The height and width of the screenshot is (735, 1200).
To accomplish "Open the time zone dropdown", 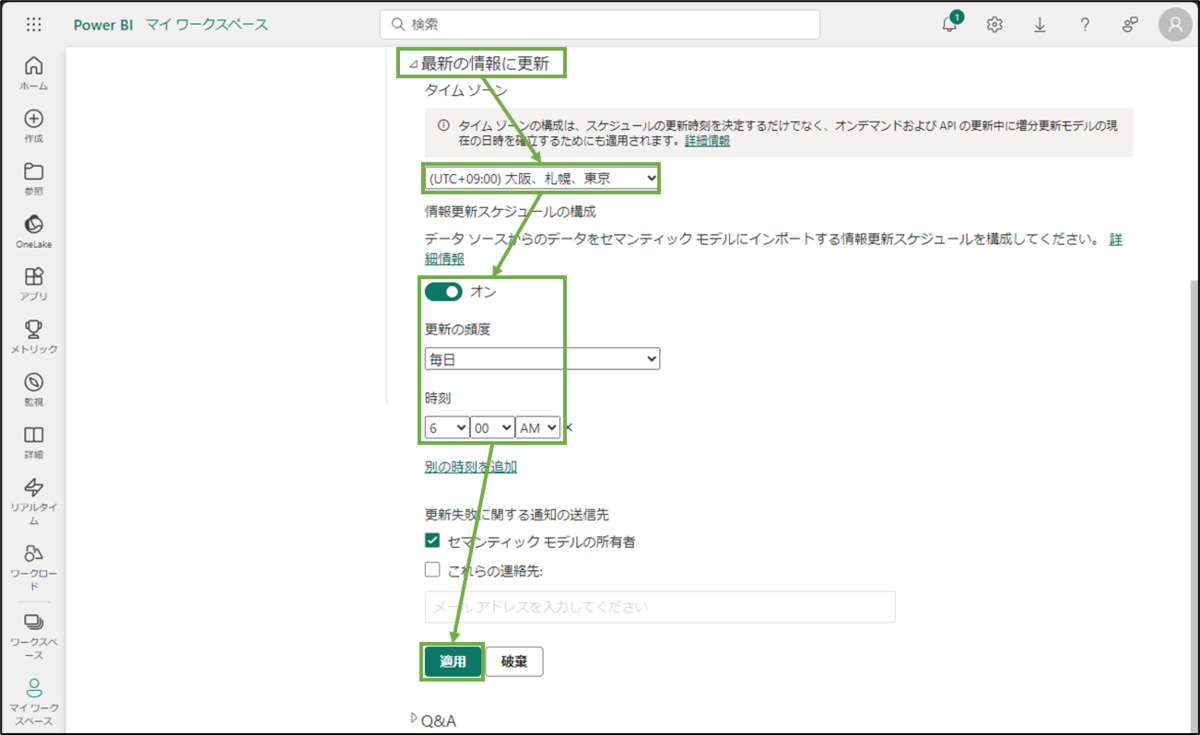I will (541, 178).
